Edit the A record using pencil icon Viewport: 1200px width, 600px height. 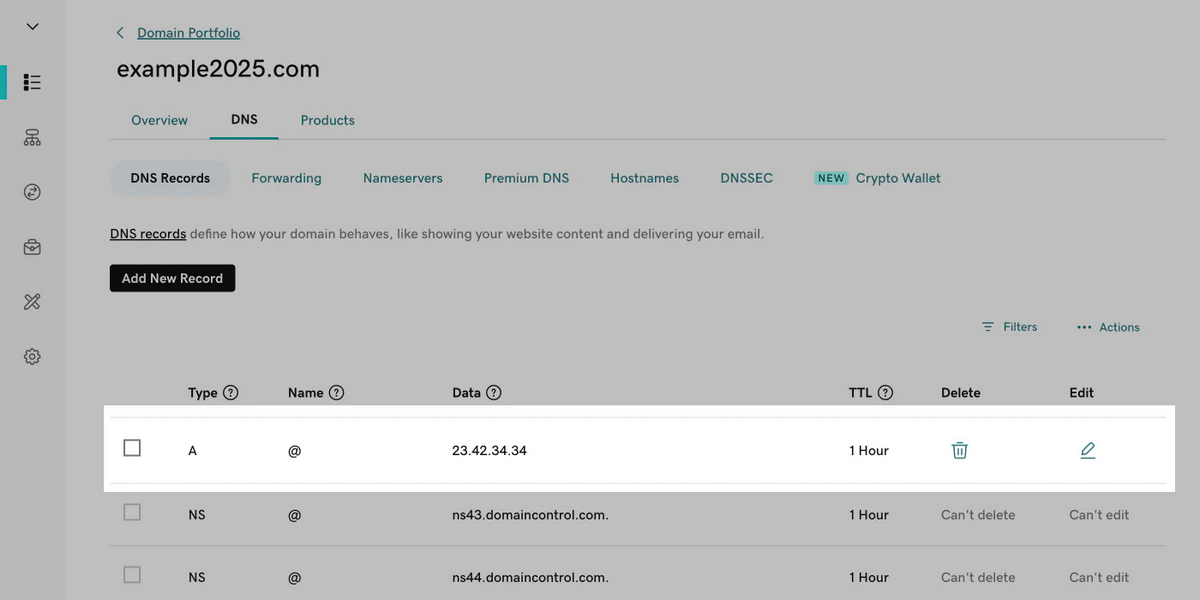(x=1088, y=450)
